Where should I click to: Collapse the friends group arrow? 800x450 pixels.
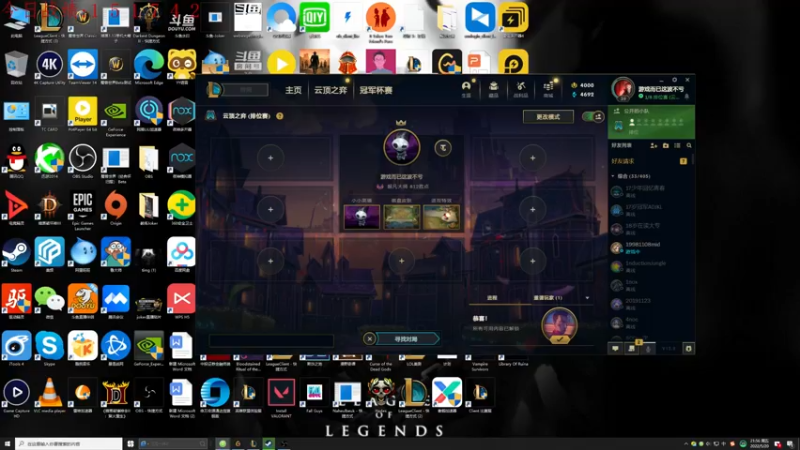tap(613, 176)
